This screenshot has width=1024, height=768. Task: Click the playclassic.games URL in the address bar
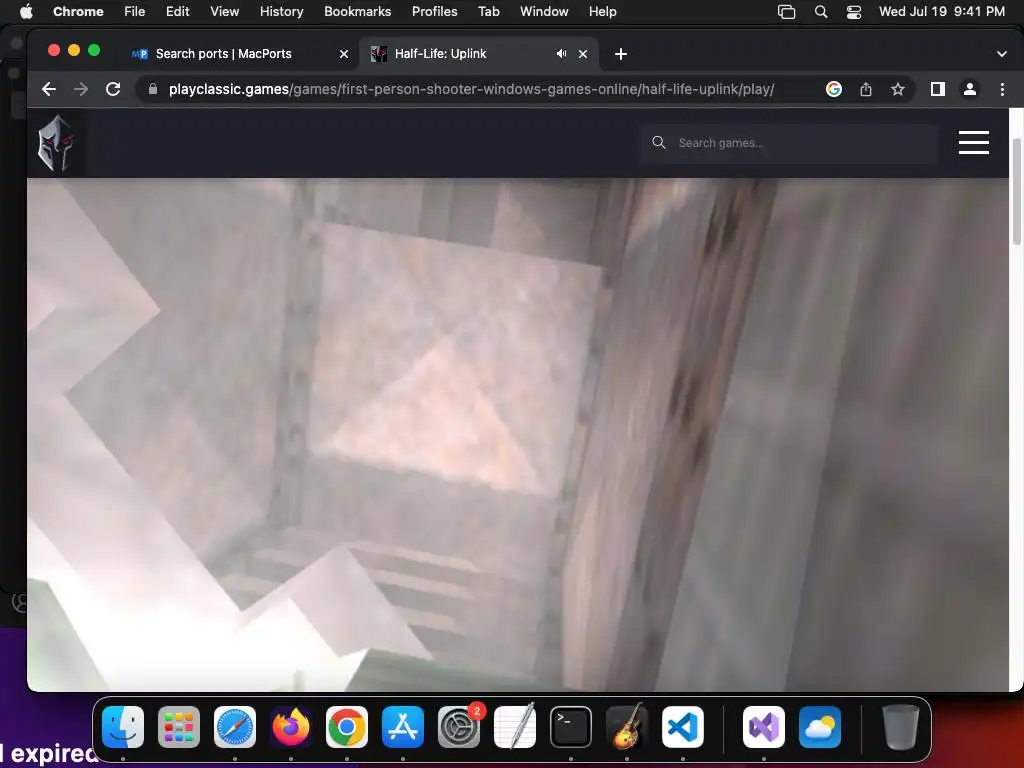coord(471,89)
